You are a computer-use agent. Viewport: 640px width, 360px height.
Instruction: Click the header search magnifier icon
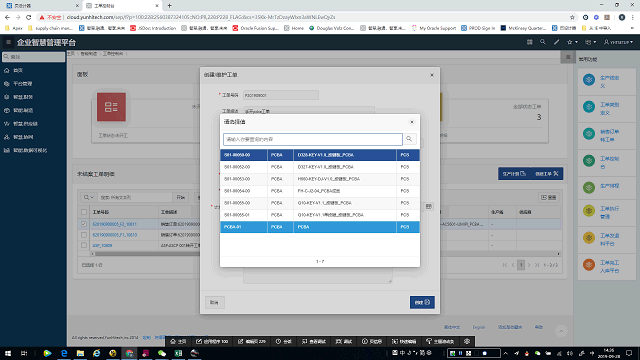(542, 42)
